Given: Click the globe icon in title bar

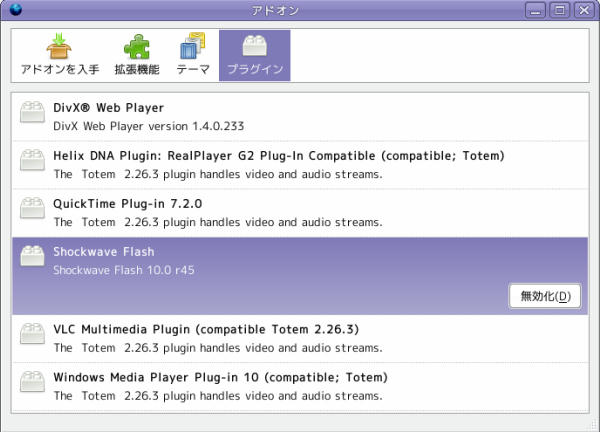Looking at the screenshot, I should (16, 9).
